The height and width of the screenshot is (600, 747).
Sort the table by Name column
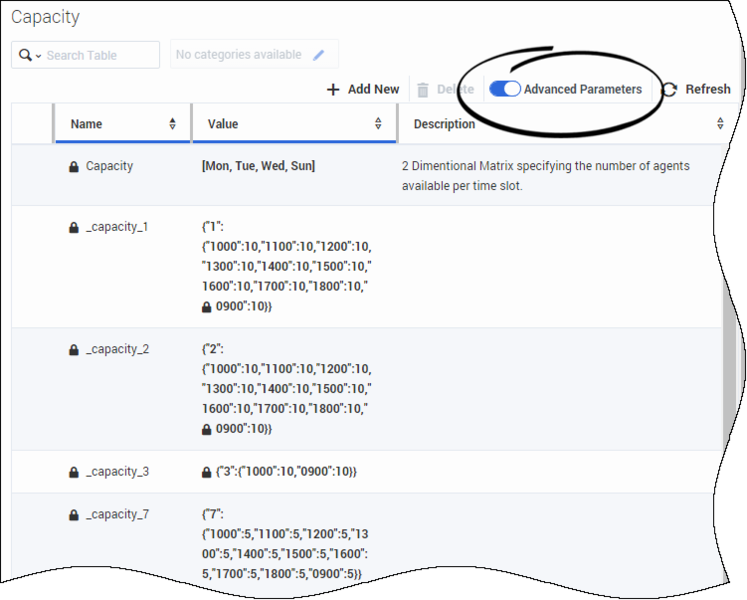pos(172,124)
